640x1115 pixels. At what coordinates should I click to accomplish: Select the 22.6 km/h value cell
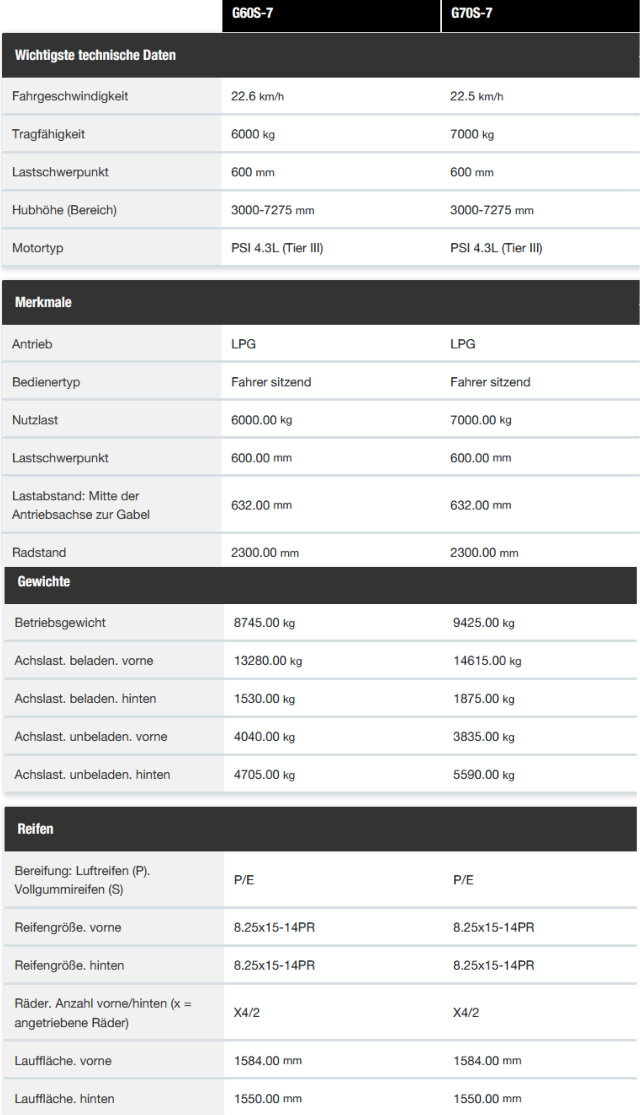[257, 96]
